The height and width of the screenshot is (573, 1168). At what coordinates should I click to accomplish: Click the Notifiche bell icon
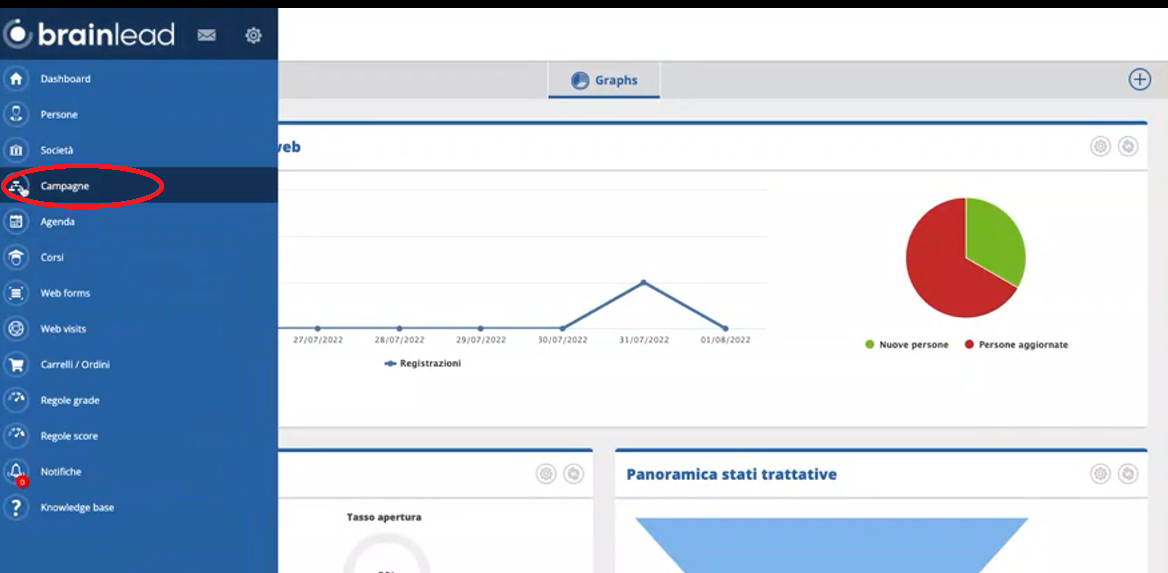[x=16, y=472]
